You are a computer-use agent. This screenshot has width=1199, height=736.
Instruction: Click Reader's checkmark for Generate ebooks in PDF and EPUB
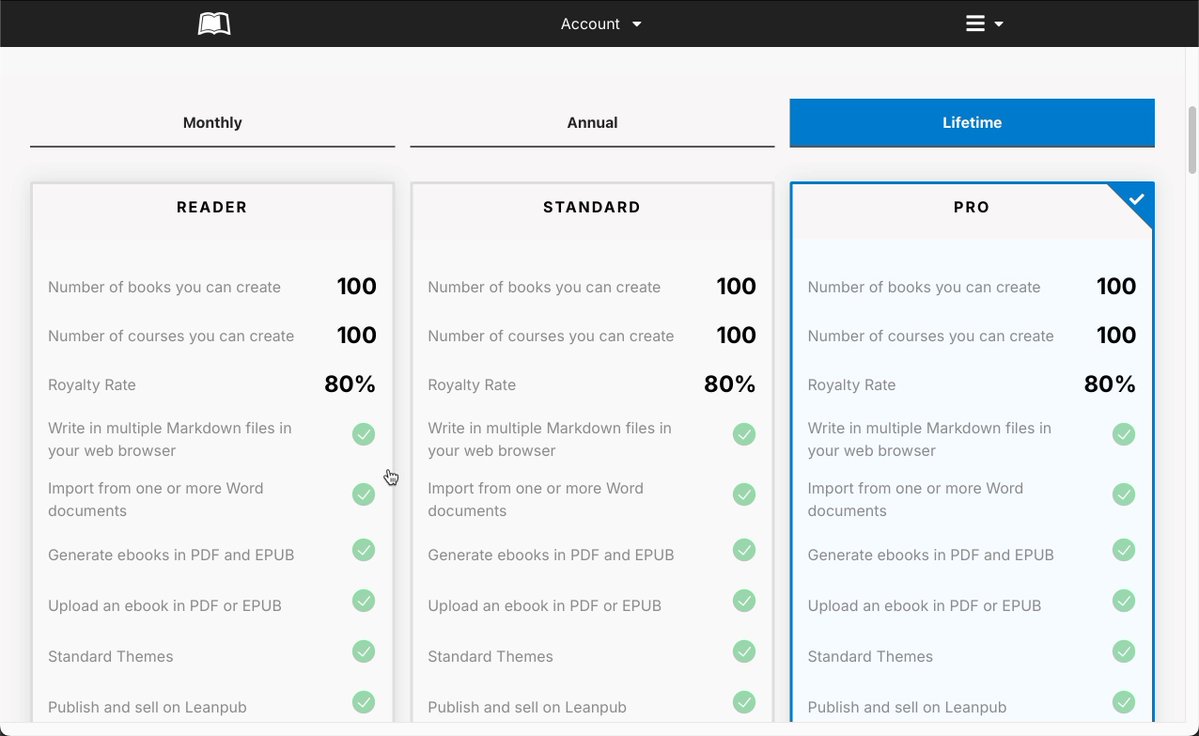tap(363, 550)
